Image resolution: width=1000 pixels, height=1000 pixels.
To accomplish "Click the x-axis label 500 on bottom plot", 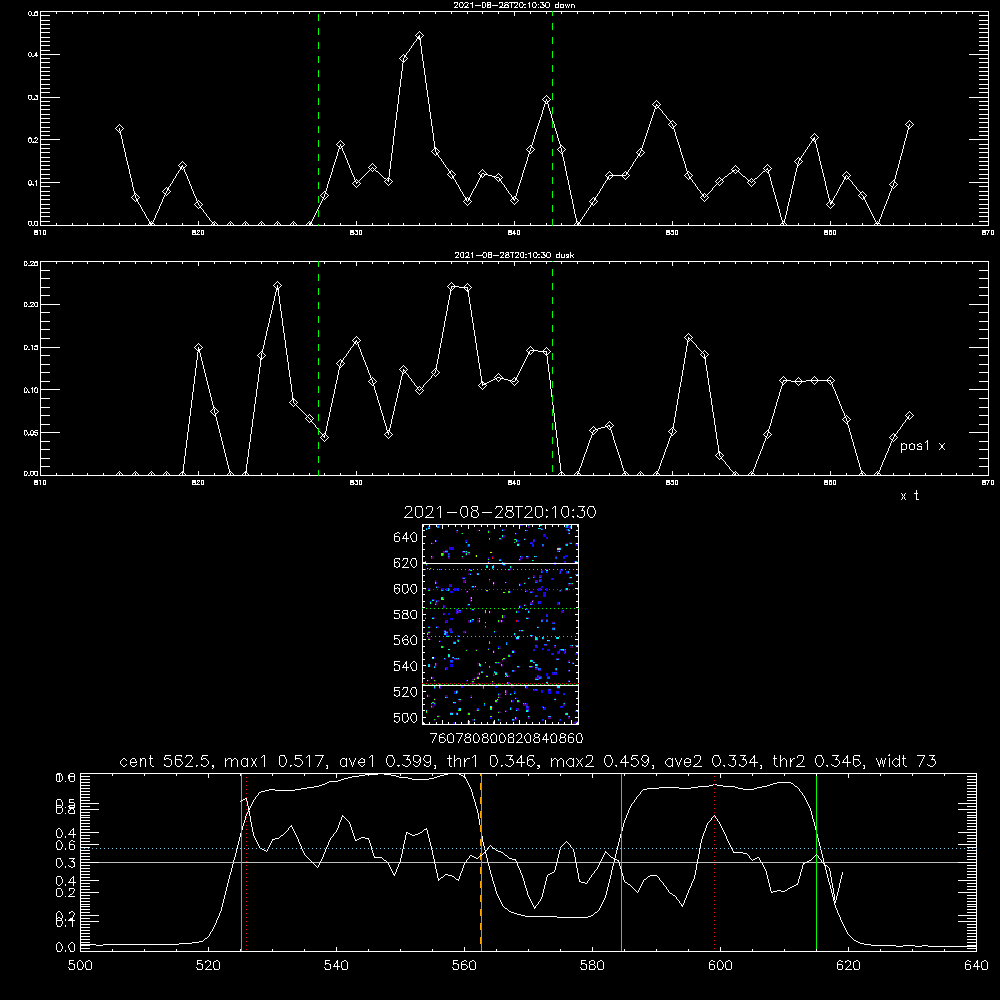I will (x=80, y=966).
